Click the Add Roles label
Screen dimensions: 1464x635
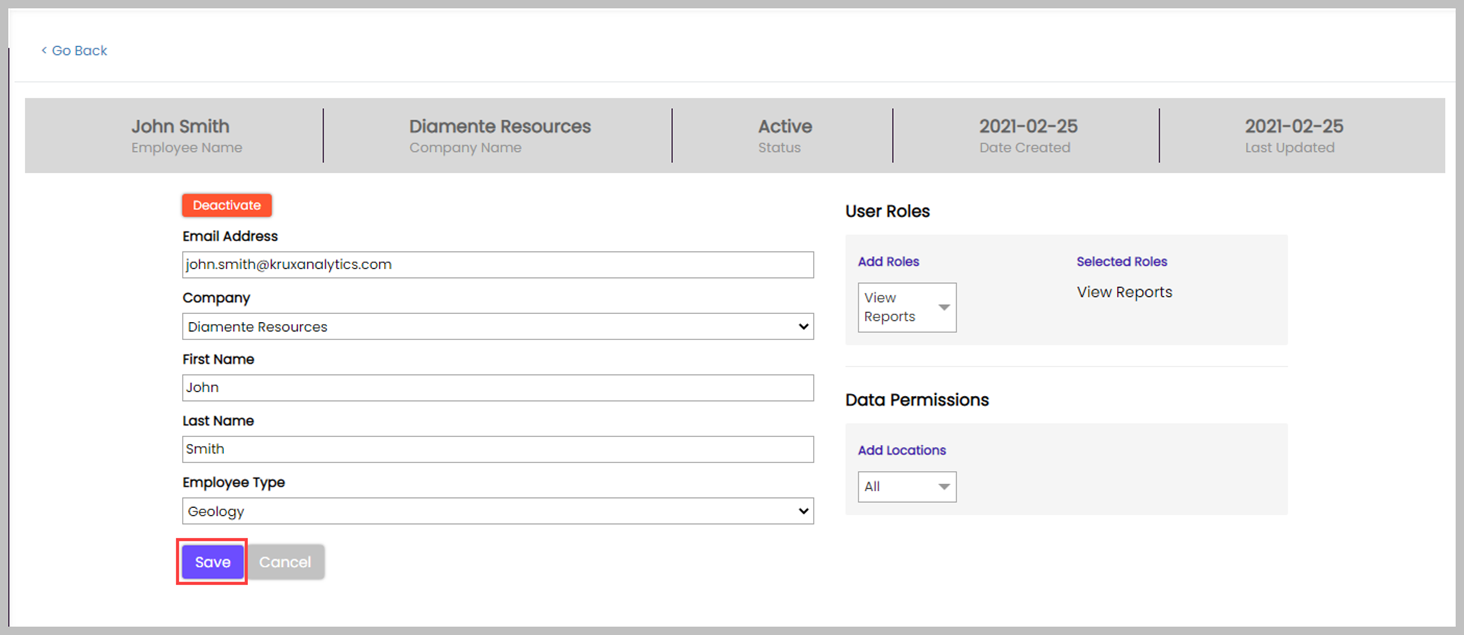[889, 262]
